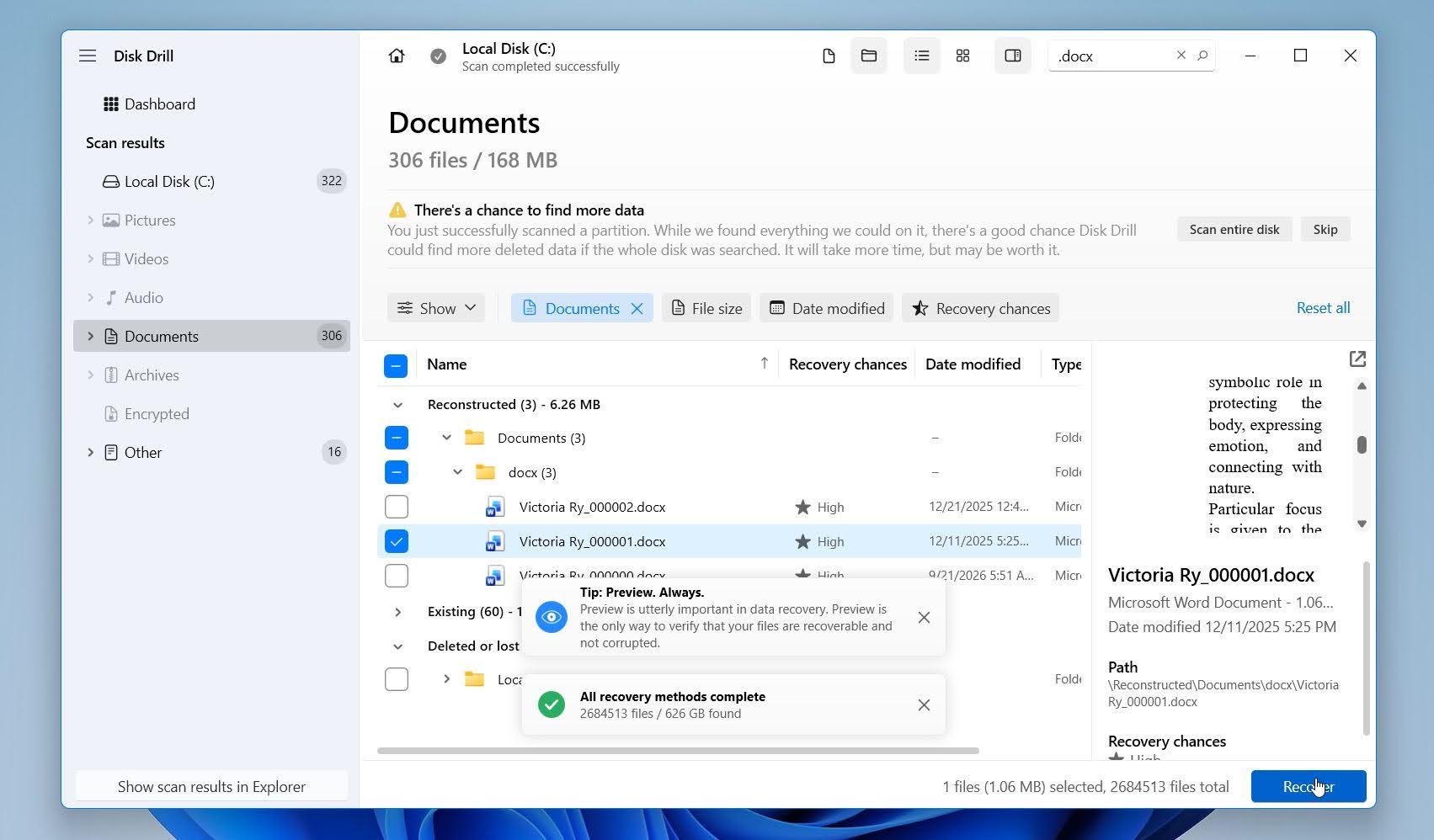This screenshot has height=840, width=1434.
Task: Expand the Existing (60) group
Action: pyautogui.click(x=397, y=612)
